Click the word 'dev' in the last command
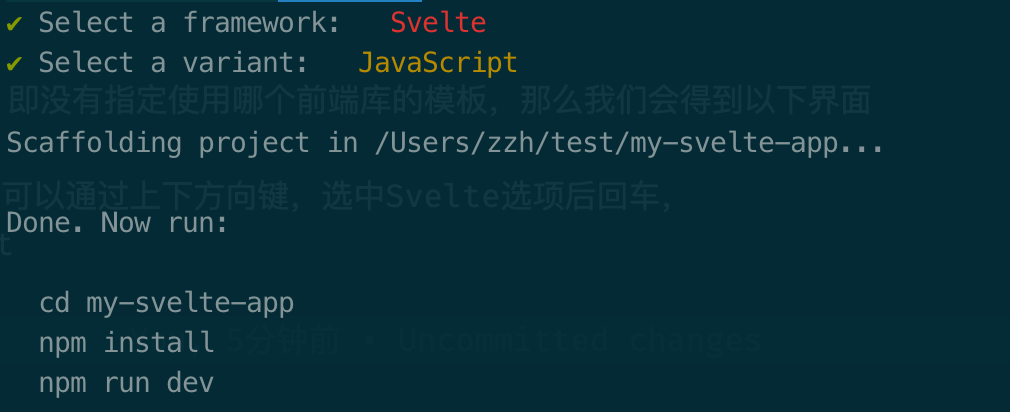The width and height of the screenshot is (1010, 412). 190,382
